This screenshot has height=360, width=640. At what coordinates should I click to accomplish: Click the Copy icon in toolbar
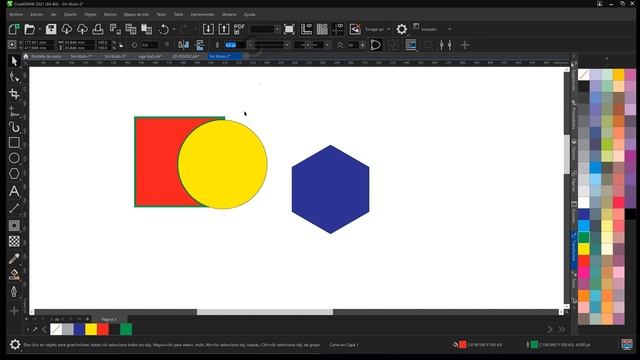coord(131,29)
